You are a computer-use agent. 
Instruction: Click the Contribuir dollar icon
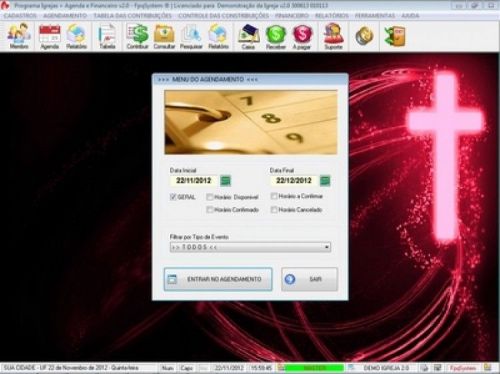pos(137,36)
